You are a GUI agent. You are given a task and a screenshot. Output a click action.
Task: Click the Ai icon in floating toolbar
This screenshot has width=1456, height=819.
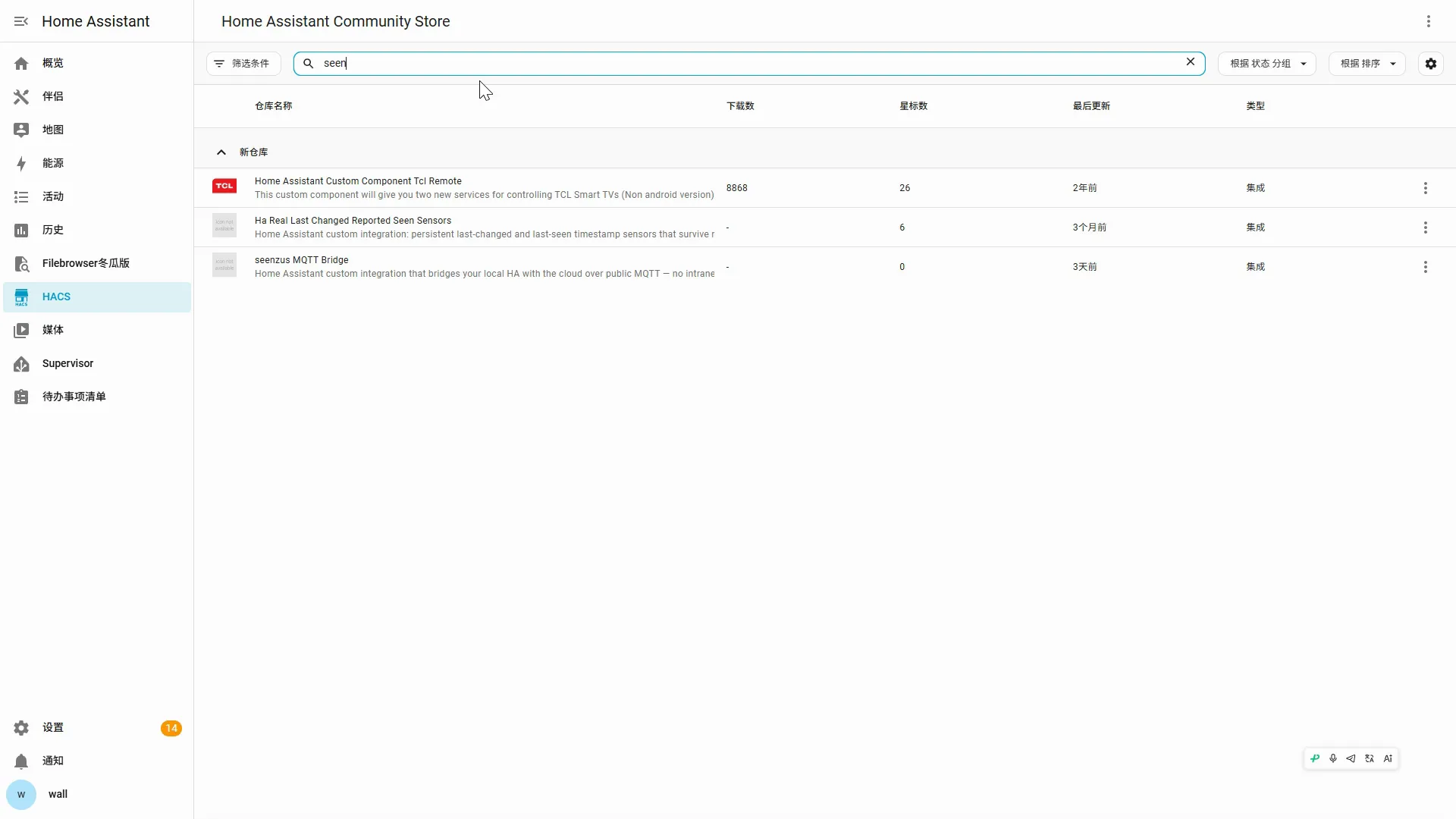1388,758
